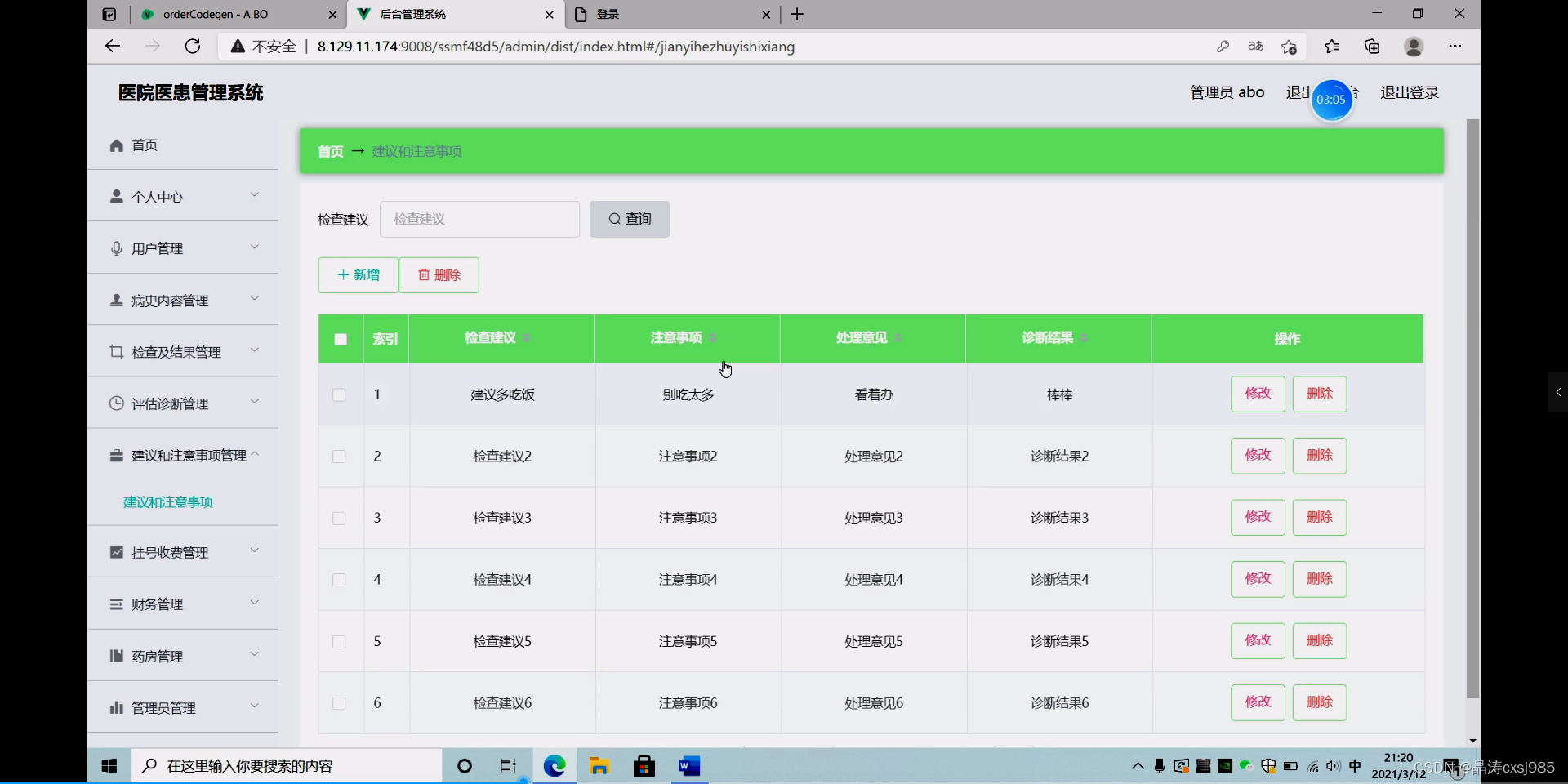1568x784 pixels.
Task: Select the 药房管理 building icon
Action: (116, 655)
